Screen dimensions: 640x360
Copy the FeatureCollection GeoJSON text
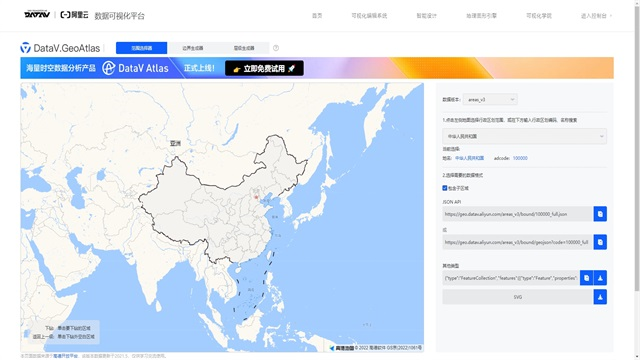[x=586, y=278]
